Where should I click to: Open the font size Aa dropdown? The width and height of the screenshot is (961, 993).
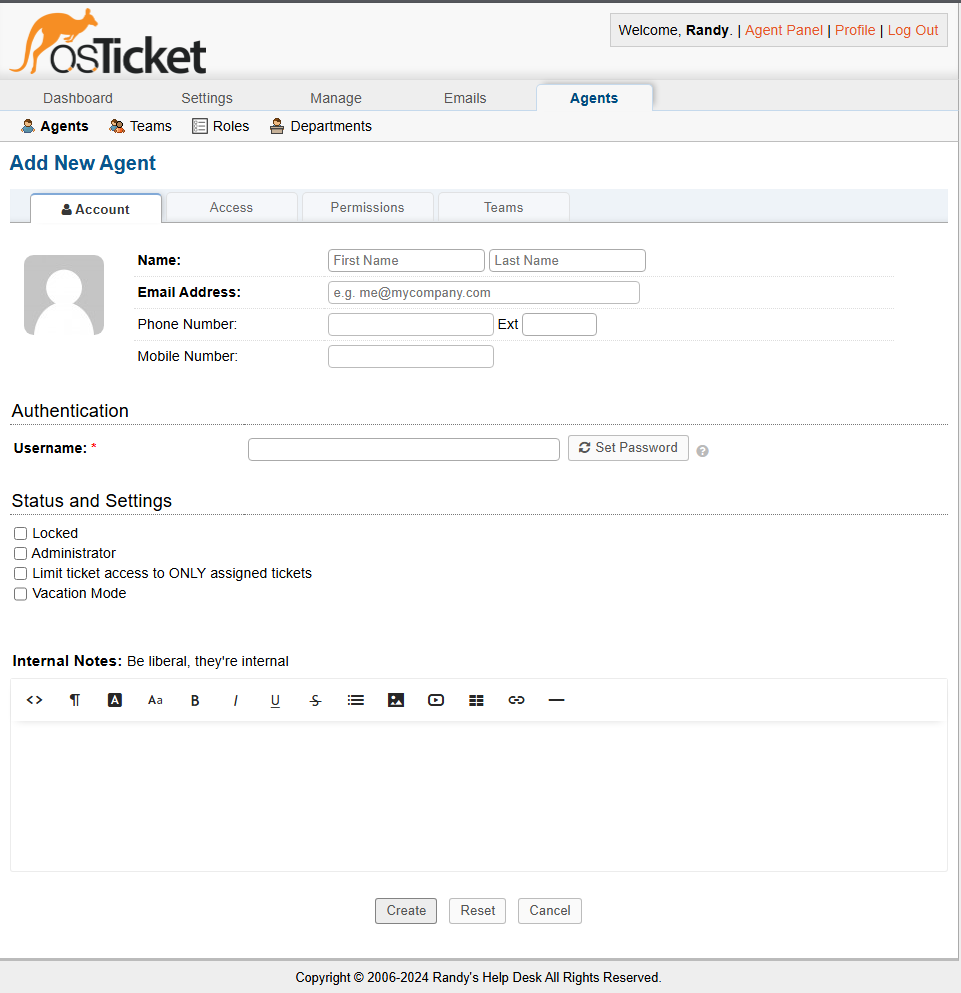(x=155, y=700)
